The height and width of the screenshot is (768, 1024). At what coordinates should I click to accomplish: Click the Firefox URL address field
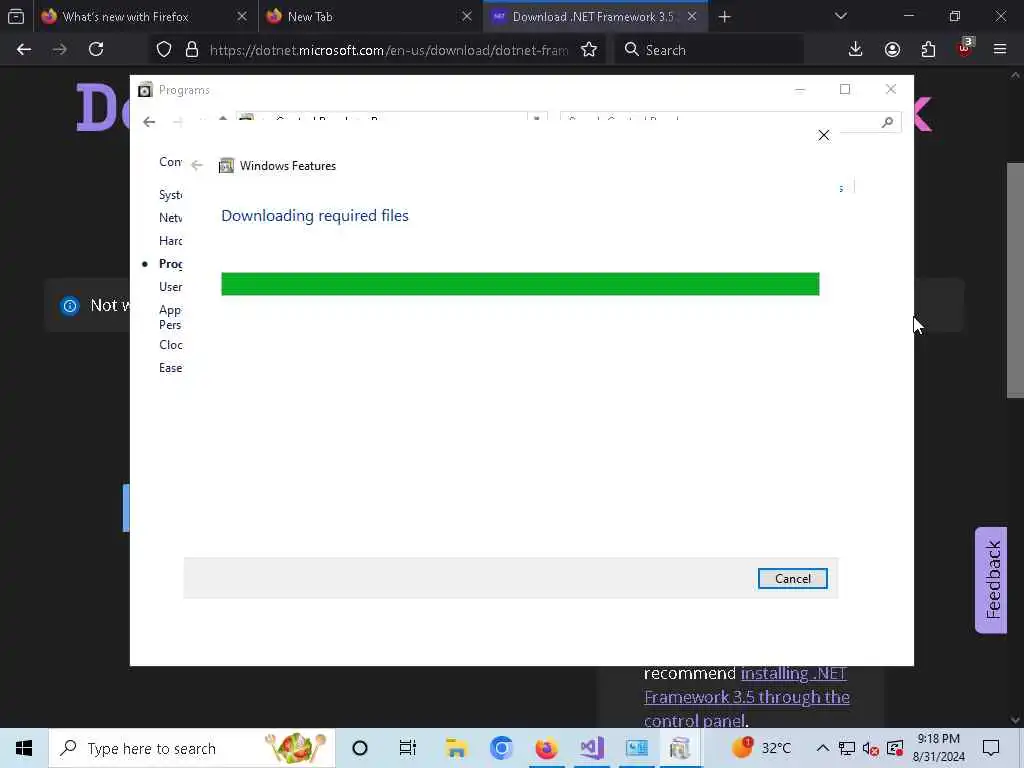pyautogui.click(x=389, y=50)
